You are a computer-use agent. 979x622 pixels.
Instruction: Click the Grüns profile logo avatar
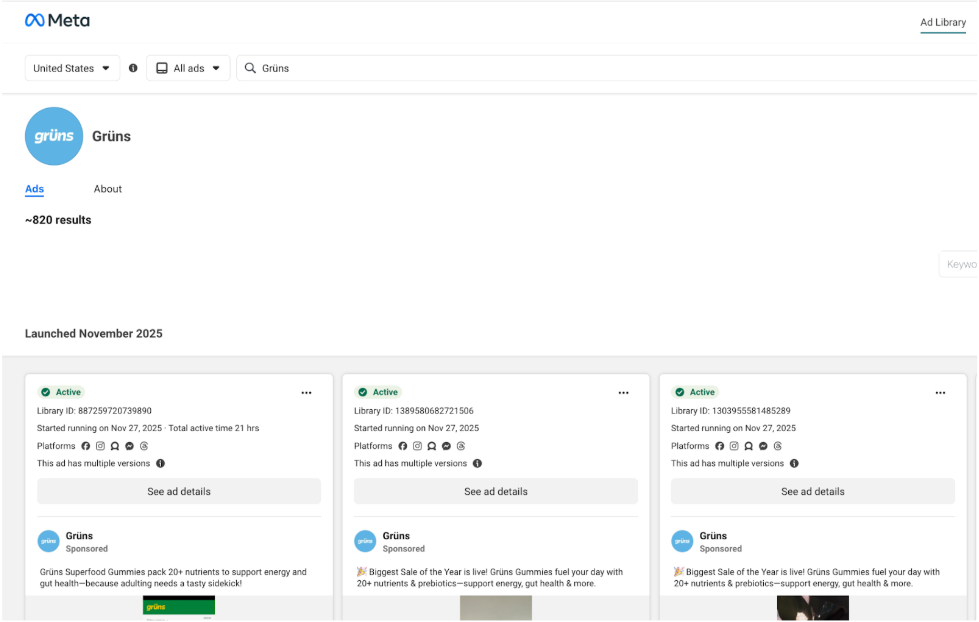54,136
